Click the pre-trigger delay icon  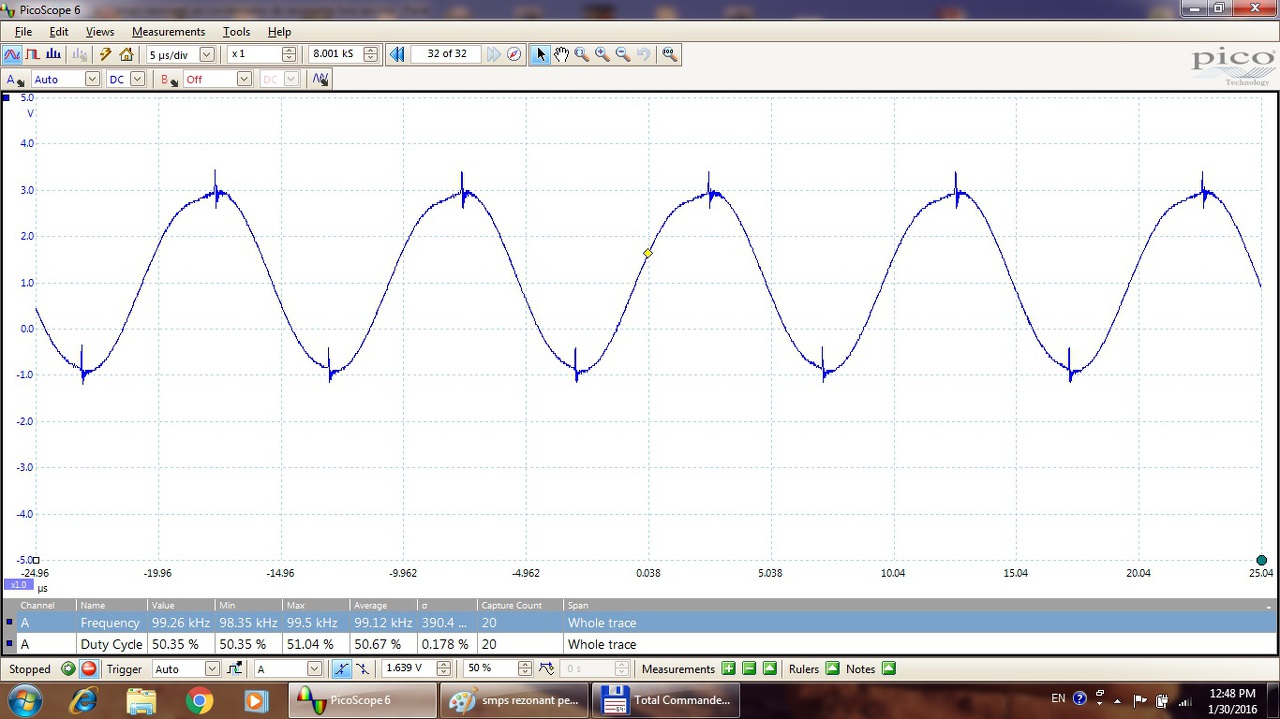click(547, 669)
